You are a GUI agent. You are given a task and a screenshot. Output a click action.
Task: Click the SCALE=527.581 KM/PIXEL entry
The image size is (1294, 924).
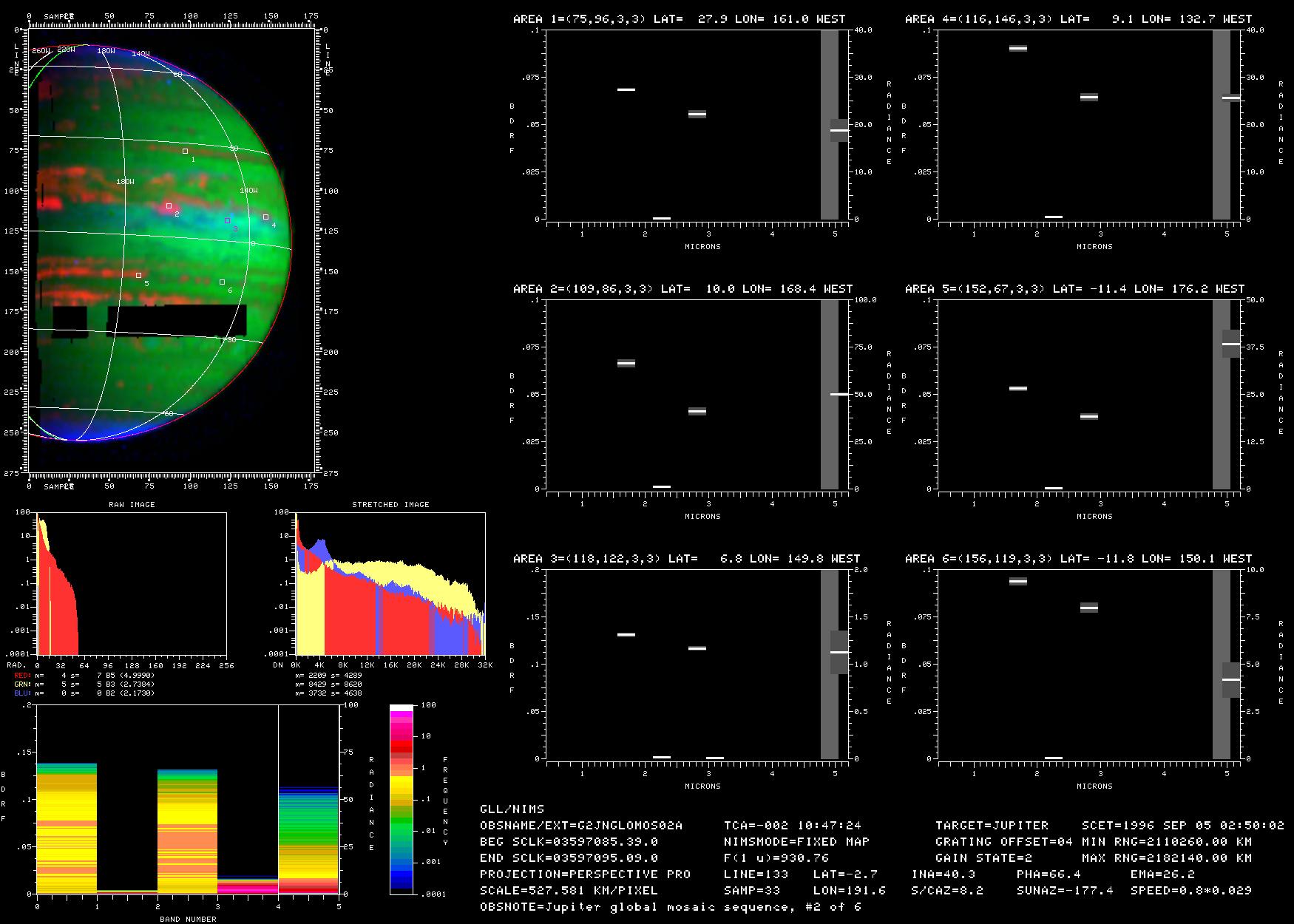pyautogui.click(x=569, y=891)
